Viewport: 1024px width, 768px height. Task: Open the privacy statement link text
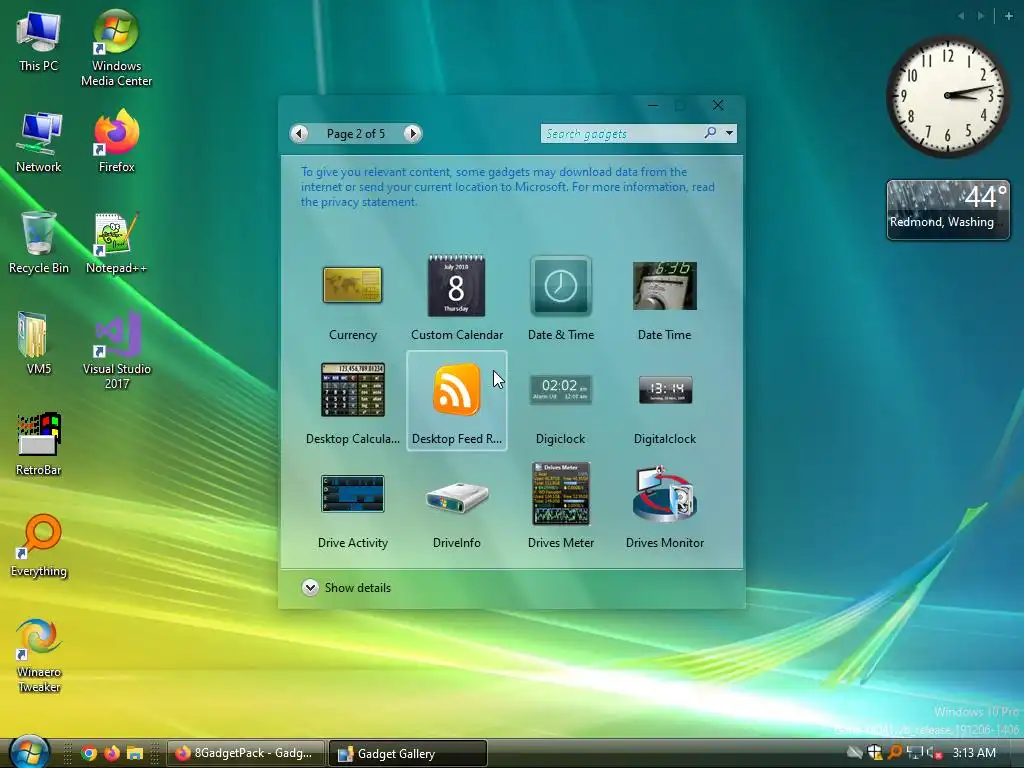pyautogui.click(x=358, y=202)
